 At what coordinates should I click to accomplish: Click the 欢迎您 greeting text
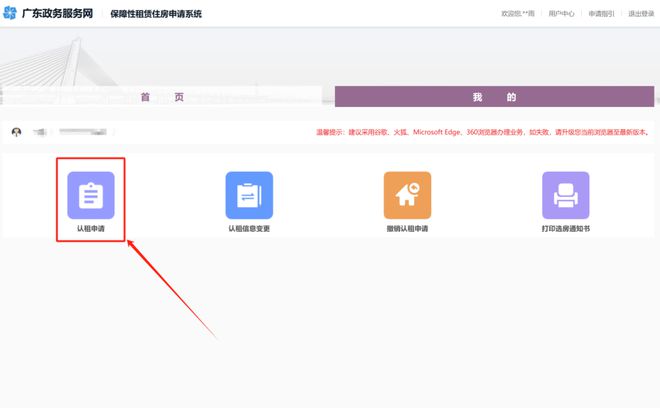coord(518,13)
